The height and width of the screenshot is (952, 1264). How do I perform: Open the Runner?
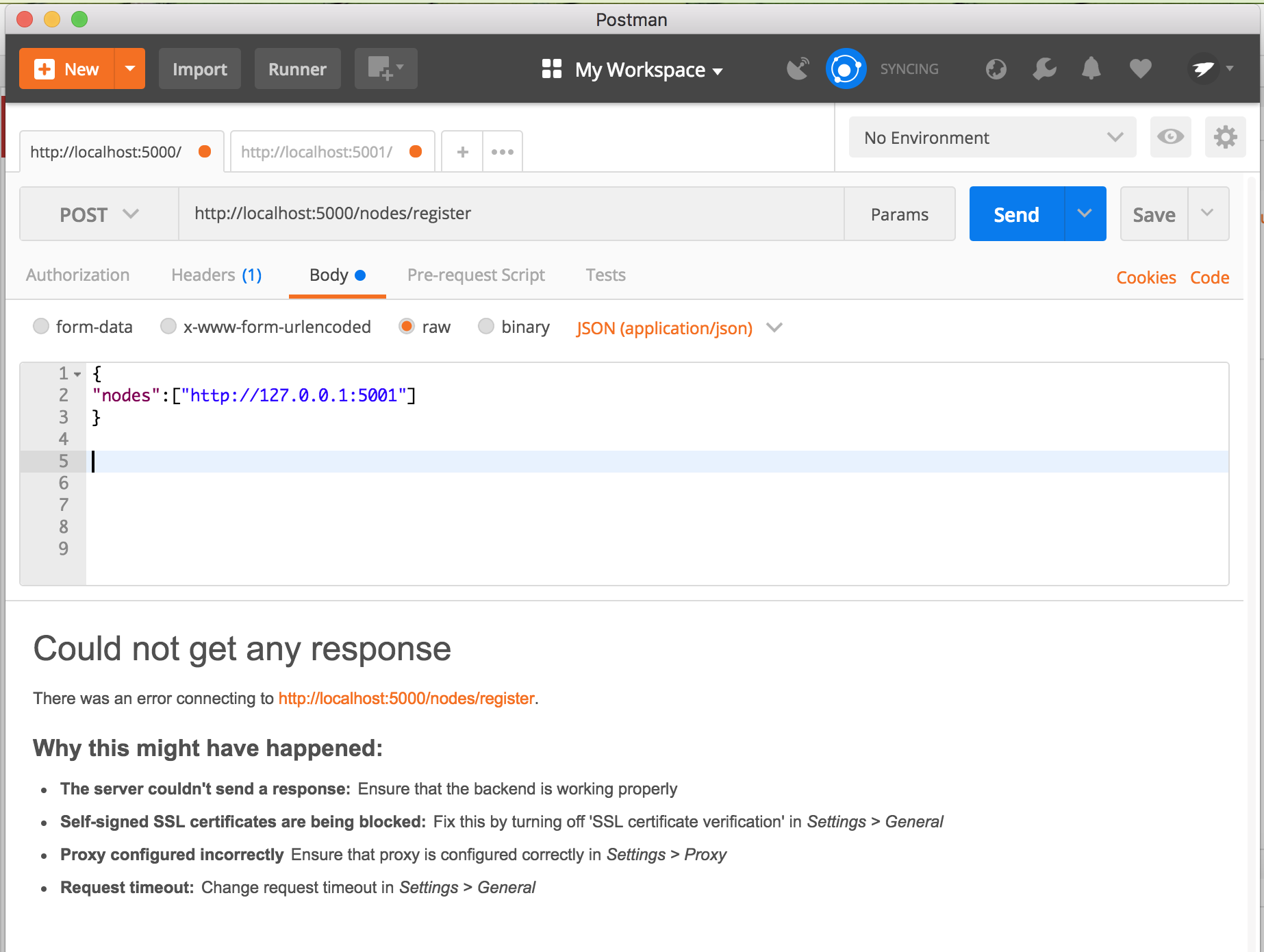tap(297, 69)
